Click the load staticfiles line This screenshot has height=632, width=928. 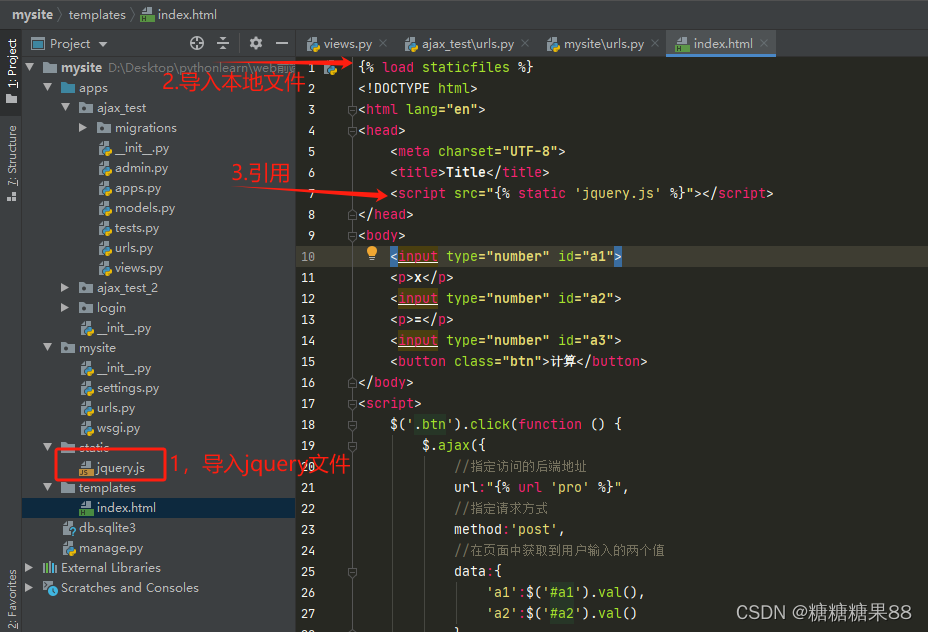[x=446, y=67]
